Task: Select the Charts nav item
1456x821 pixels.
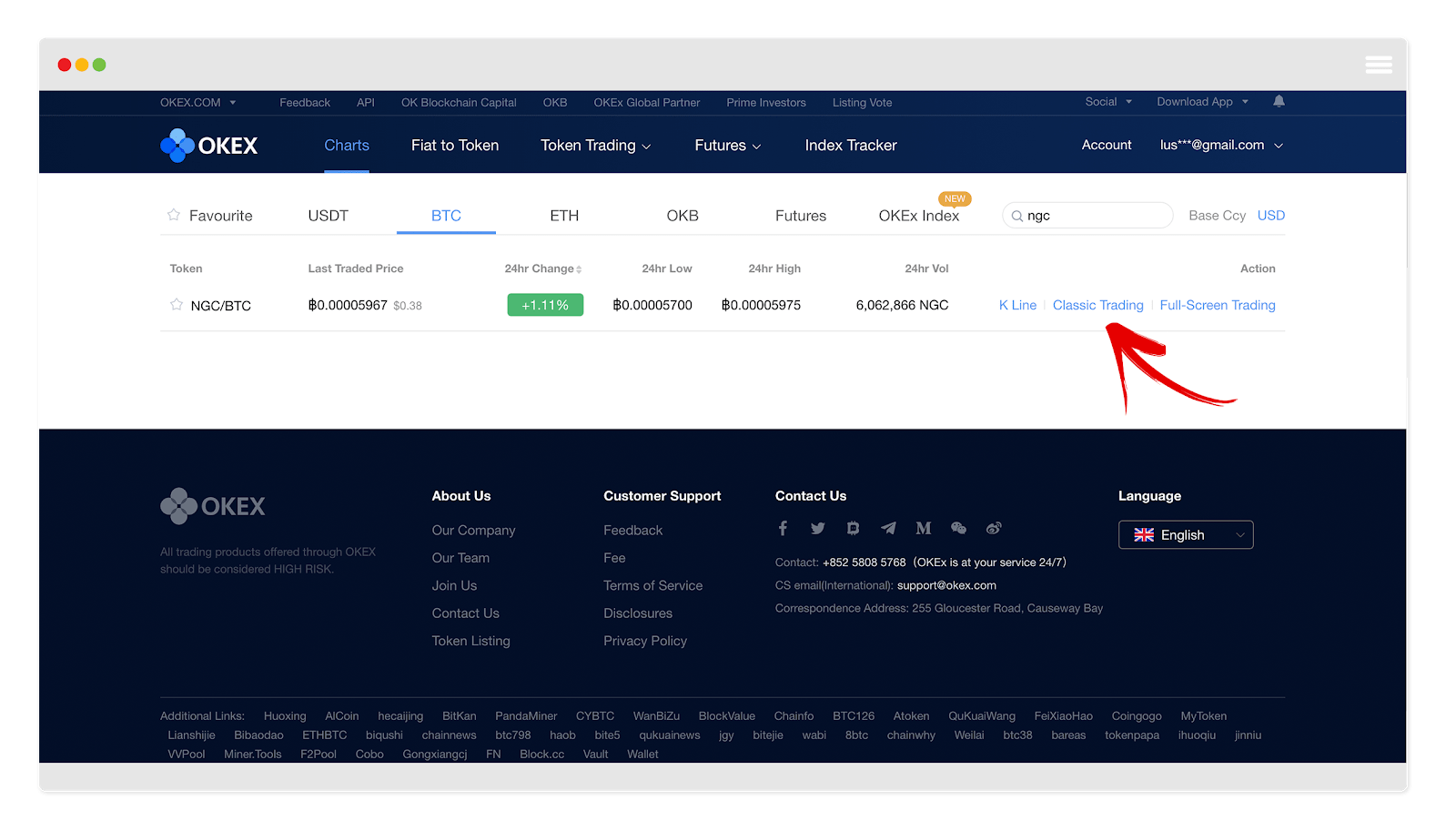Action: [x=347, y=146]
